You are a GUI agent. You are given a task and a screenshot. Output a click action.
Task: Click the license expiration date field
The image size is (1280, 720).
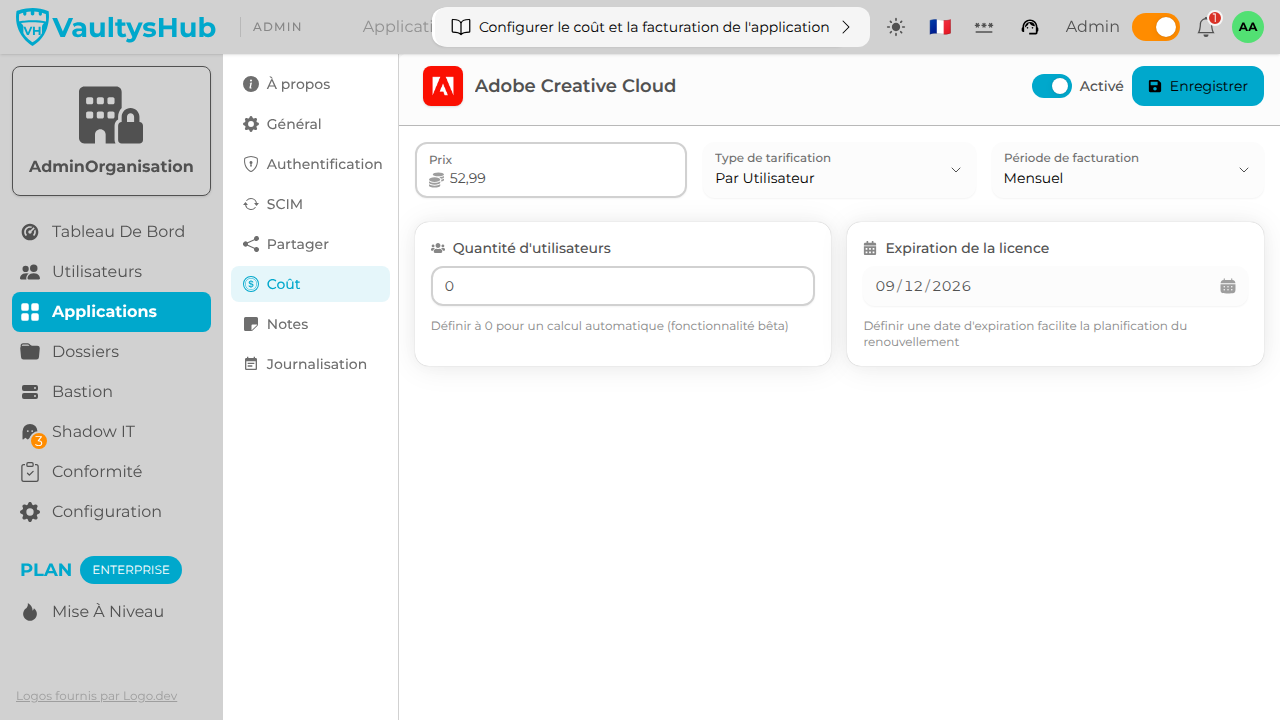1055,286
